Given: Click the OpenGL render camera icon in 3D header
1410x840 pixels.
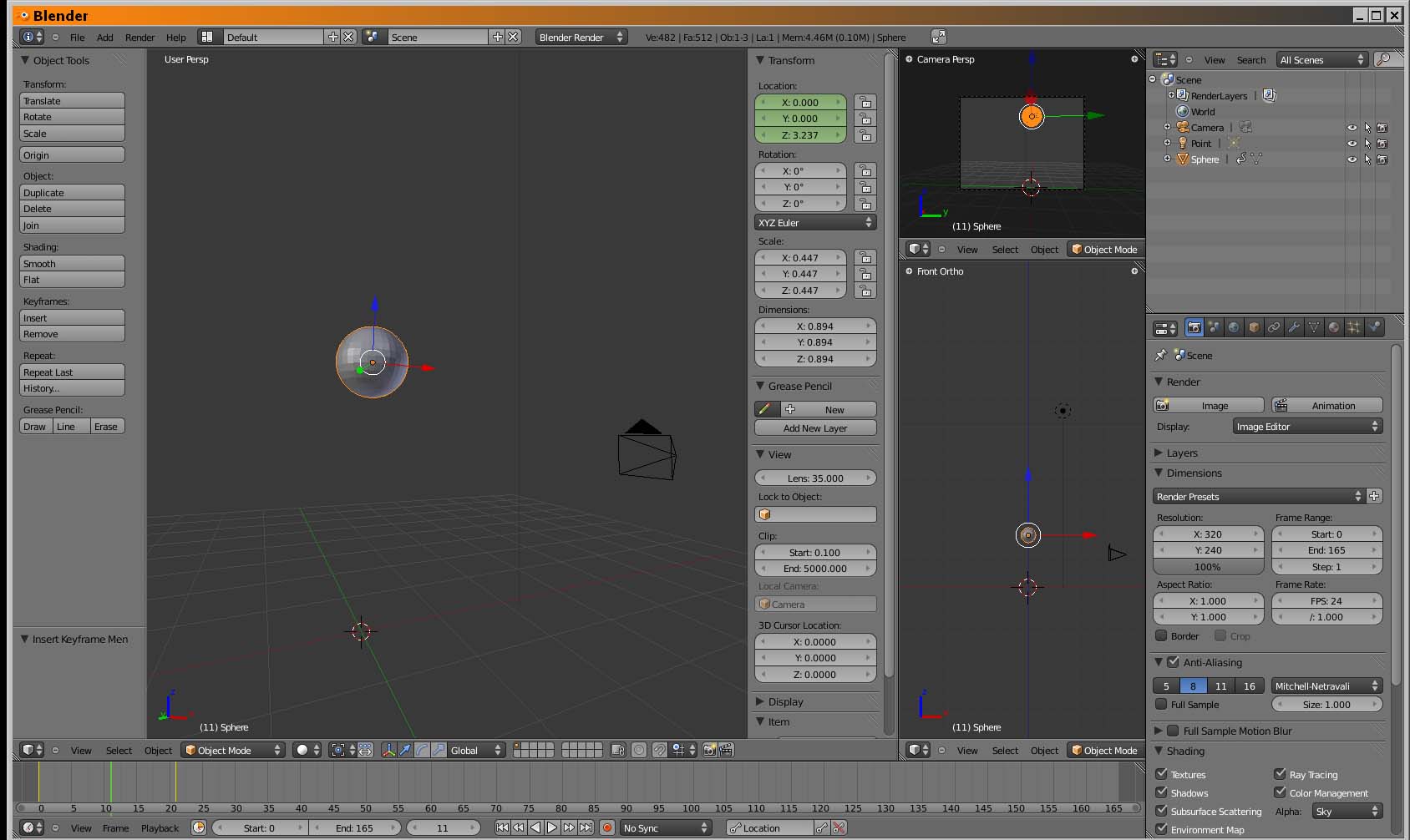Looking at the screenshot, I should point(709,750).
